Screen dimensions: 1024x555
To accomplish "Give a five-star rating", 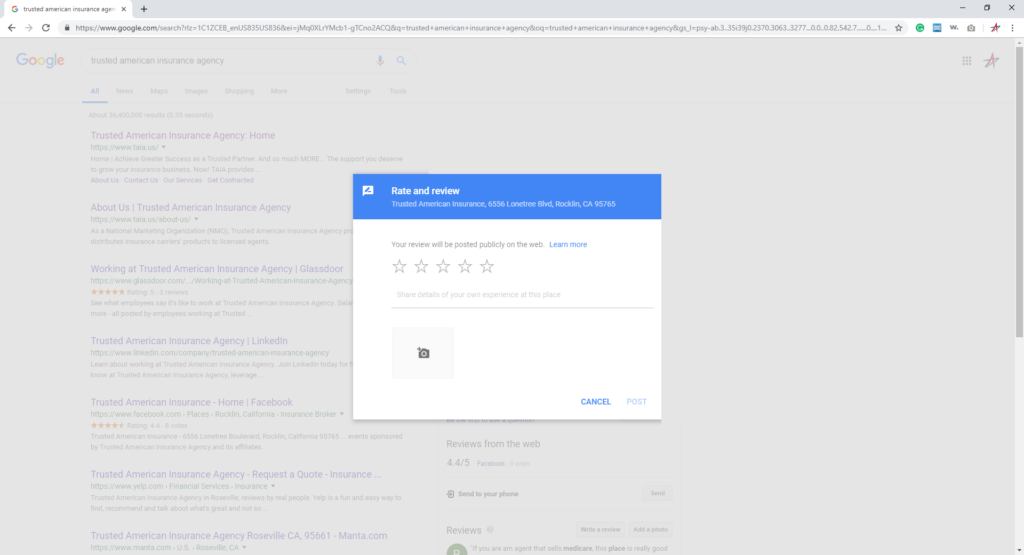I will pos(487,266).
